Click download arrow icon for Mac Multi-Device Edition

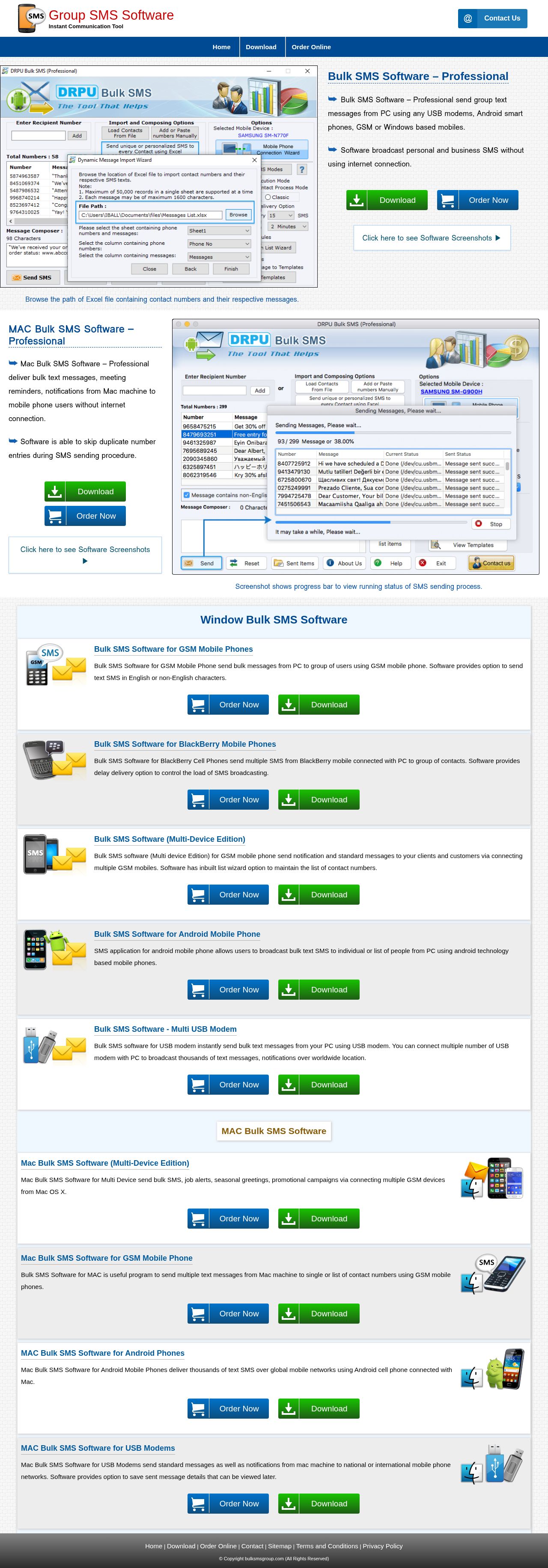(289, 1219)
